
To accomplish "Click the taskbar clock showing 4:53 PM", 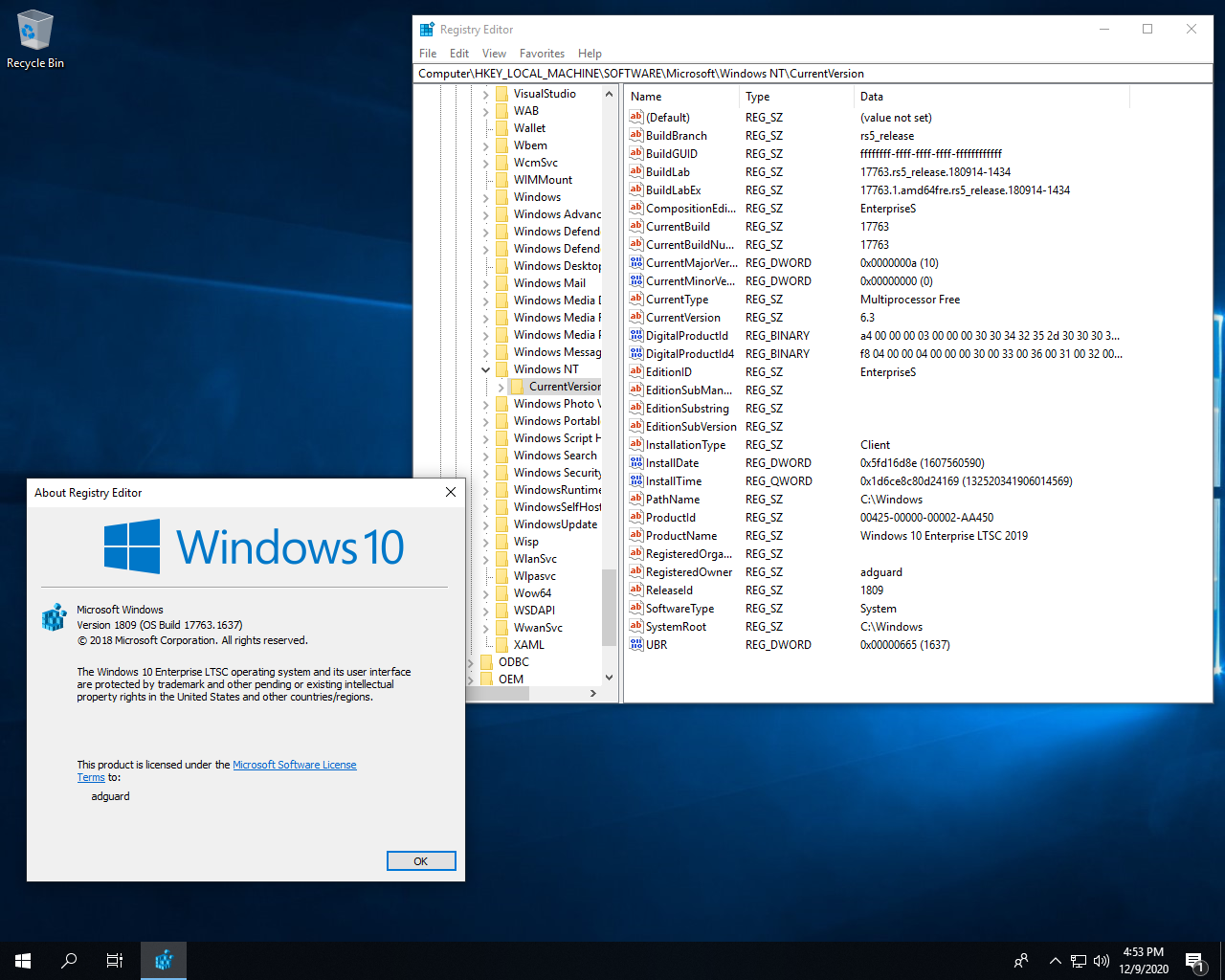I will pos(1144,961).
